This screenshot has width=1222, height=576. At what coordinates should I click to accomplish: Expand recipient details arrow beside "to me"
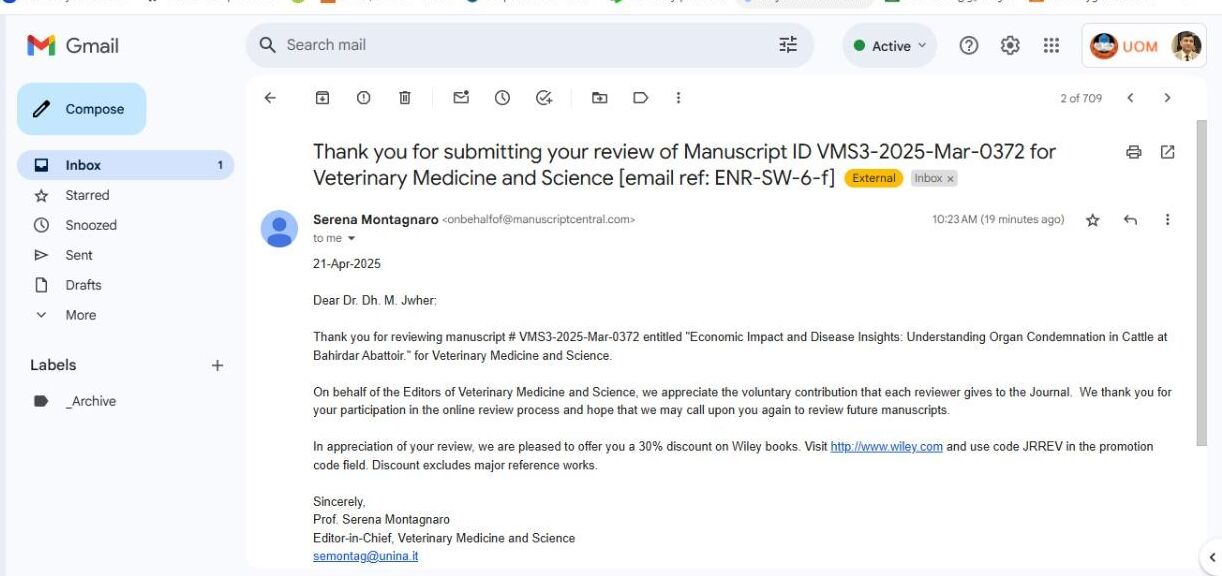click(351, 239)
